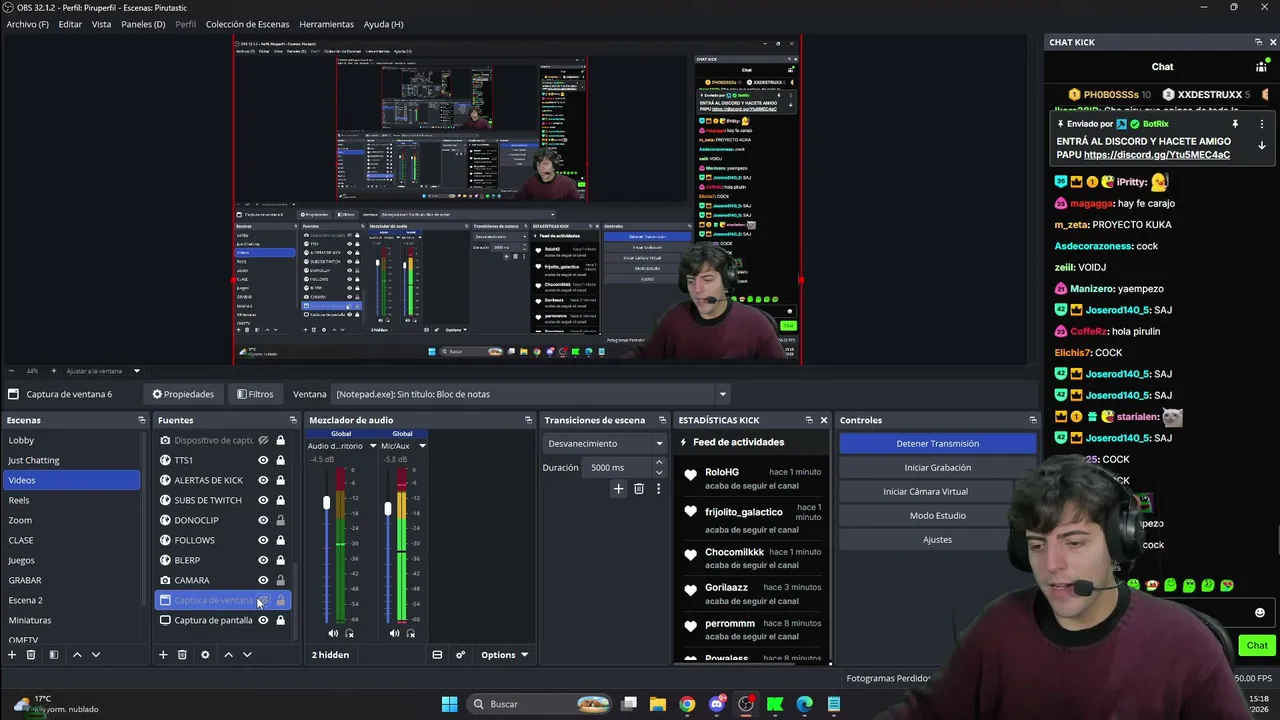This screenshot has width=1280, height=720.
Task: Unlock the TTS1 source lock
Action: (280, 460)
